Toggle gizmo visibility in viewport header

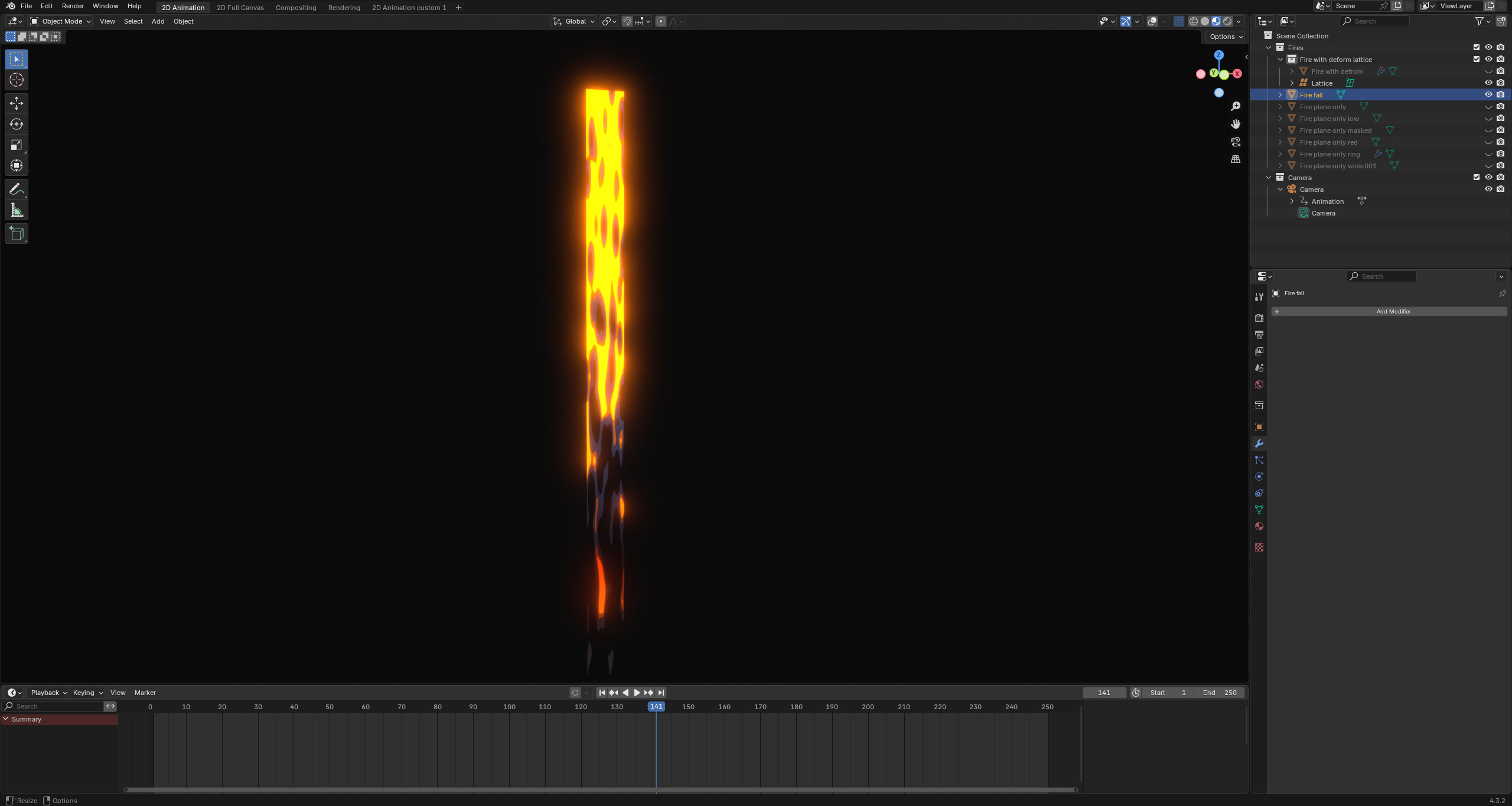[x=1126, y=21]
